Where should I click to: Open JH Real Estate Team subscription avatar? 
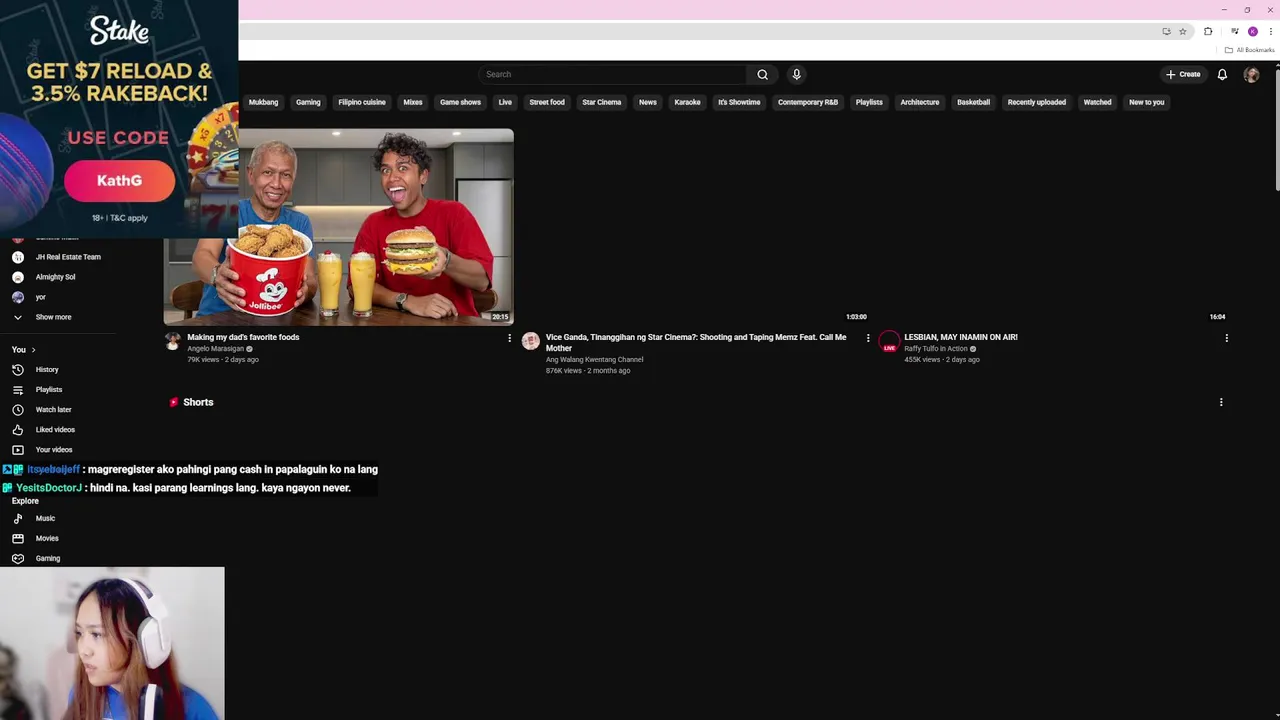click(17, 257)
